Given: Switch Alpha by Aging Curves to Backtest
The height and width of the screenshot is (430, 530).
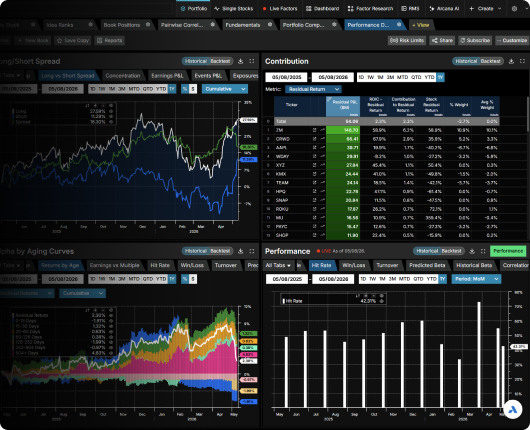Looking at the screenshot, I should [x=220, y=251].
